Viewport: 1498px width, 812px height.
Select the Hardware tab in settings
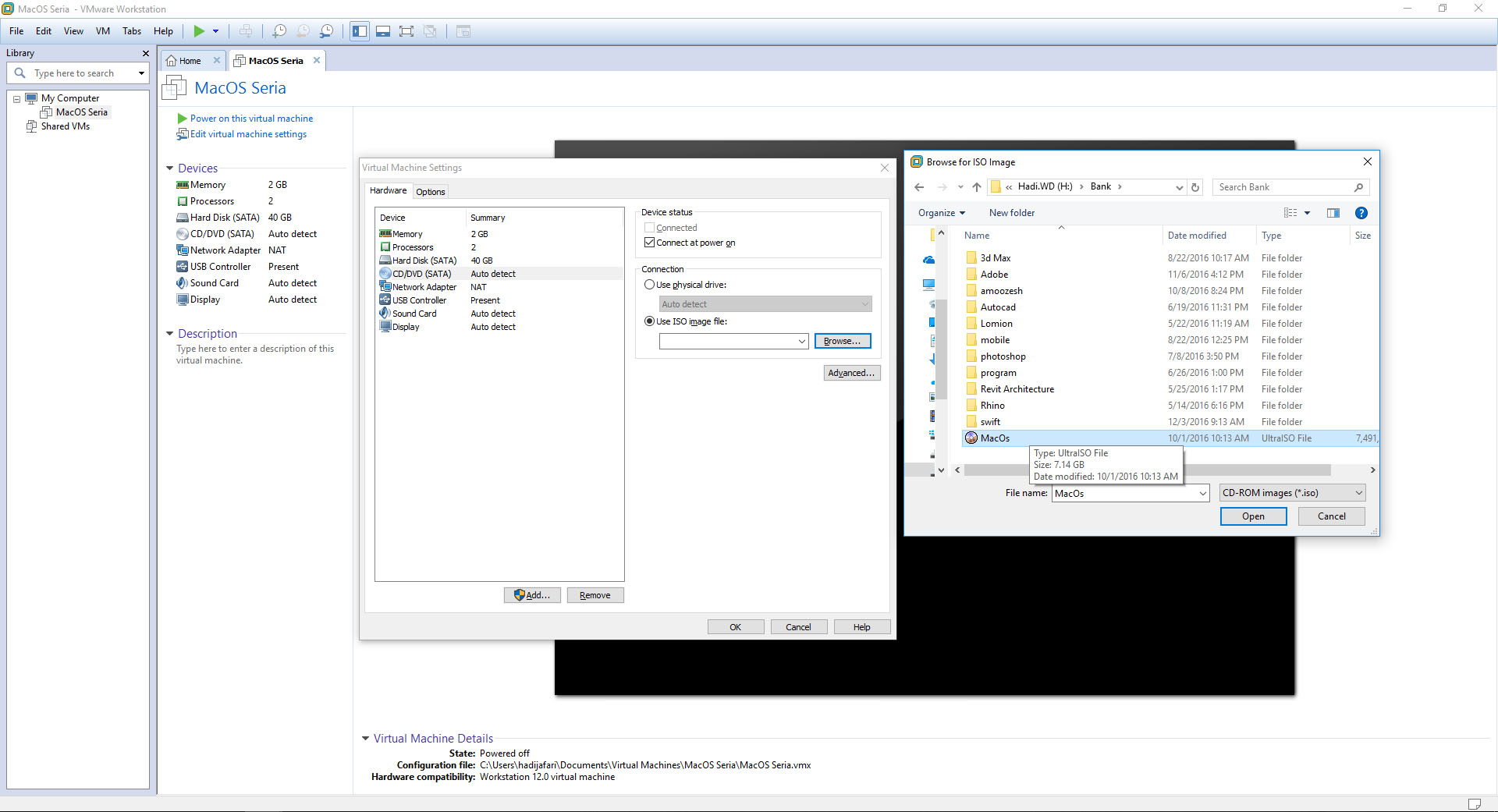(388, 190)
